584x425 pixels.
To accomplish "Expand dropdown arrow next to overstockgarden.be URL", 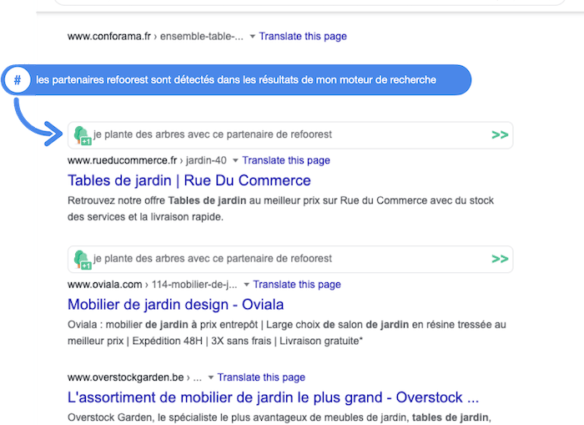I will pos(211,377).
